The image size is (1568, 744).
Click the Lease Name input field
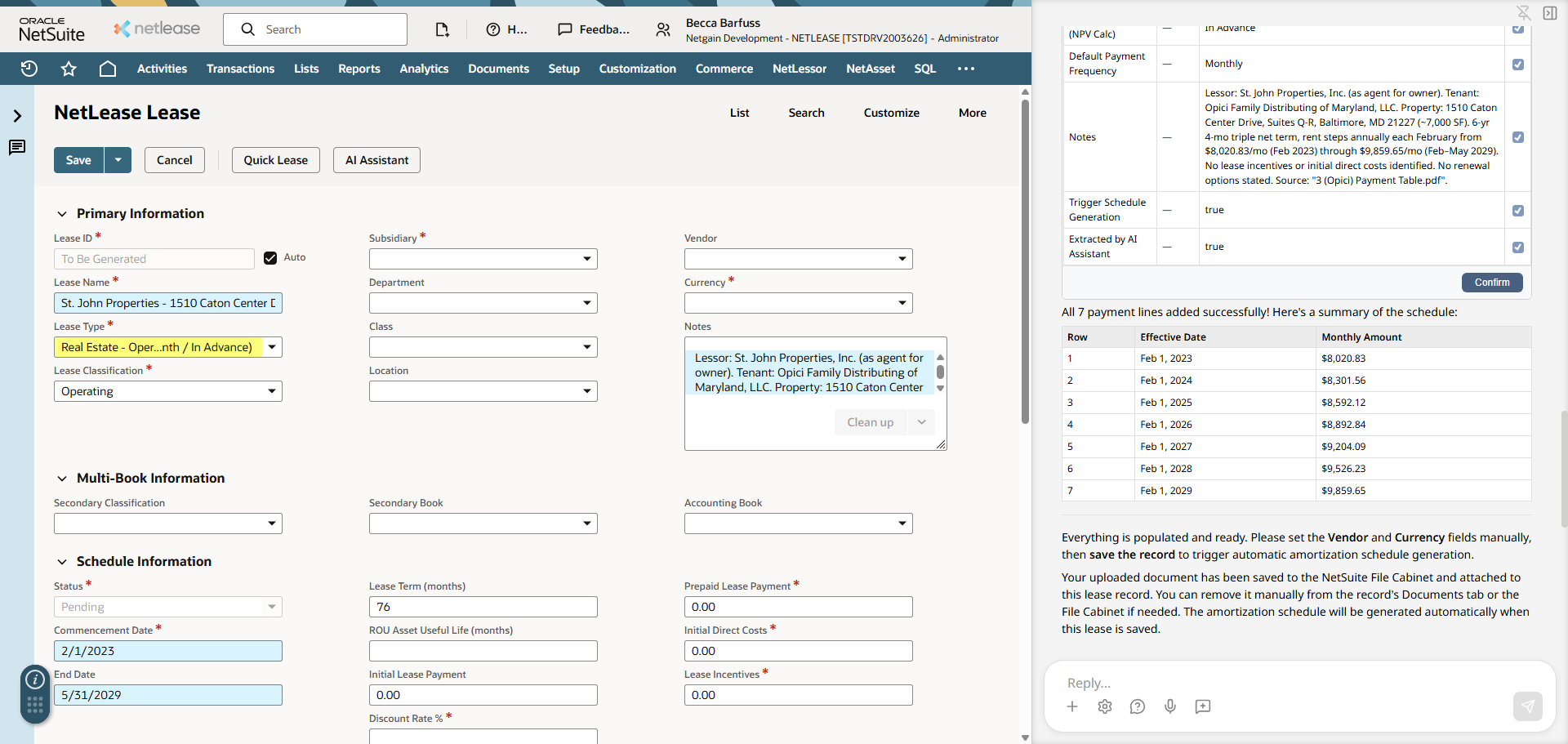click(x=168, y=303)
